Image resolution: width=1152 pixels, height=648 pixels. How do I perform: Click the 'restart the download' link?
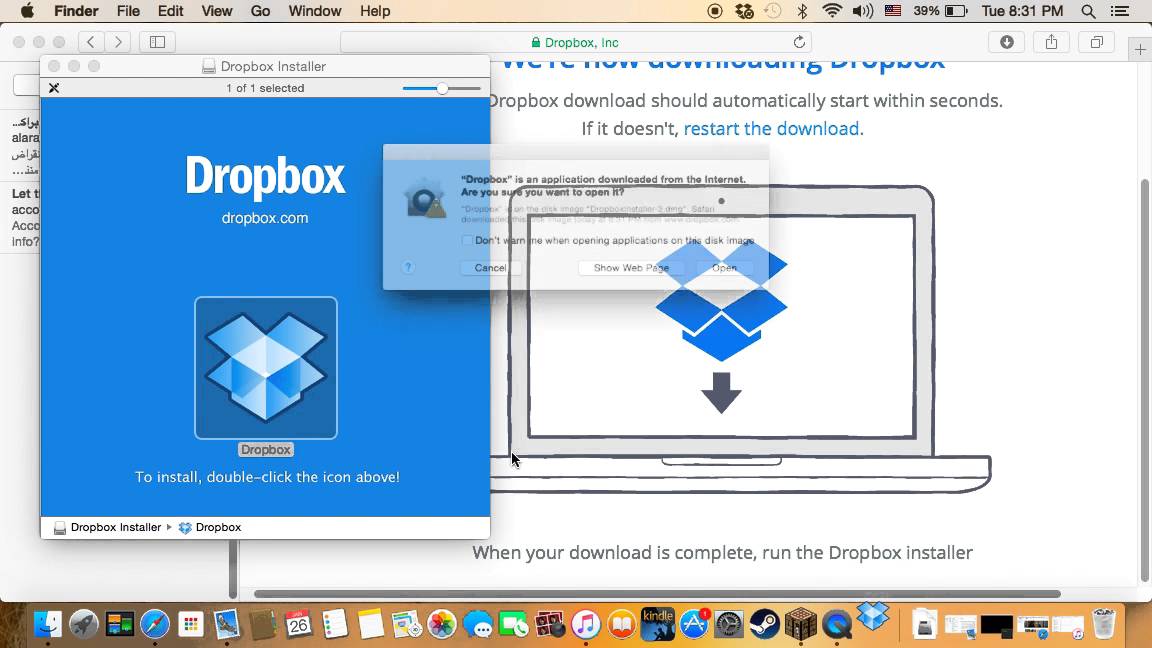[772, 129]
